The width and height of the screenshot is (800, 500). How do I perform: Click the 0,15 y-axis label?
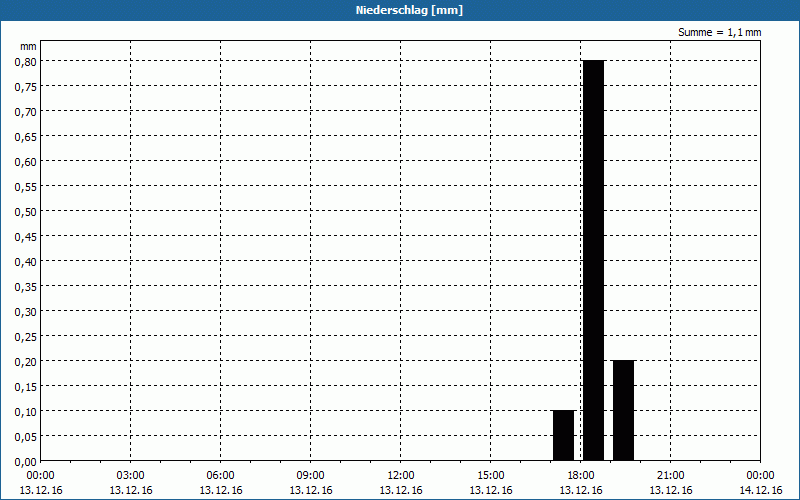pos(26,387)
